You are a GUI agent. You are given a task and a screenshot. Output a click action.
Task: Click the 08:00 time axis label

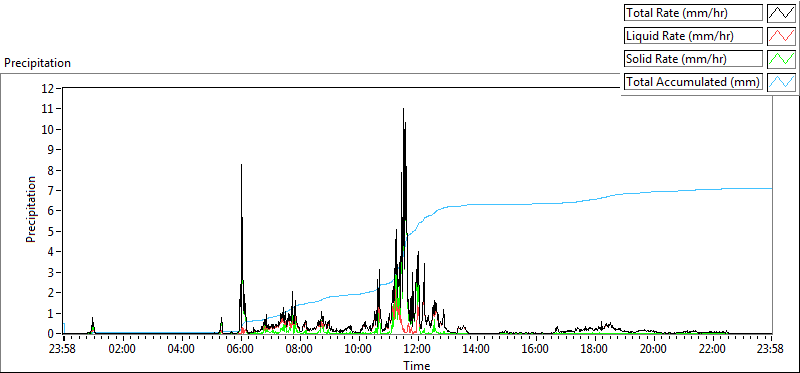(300, 349)
